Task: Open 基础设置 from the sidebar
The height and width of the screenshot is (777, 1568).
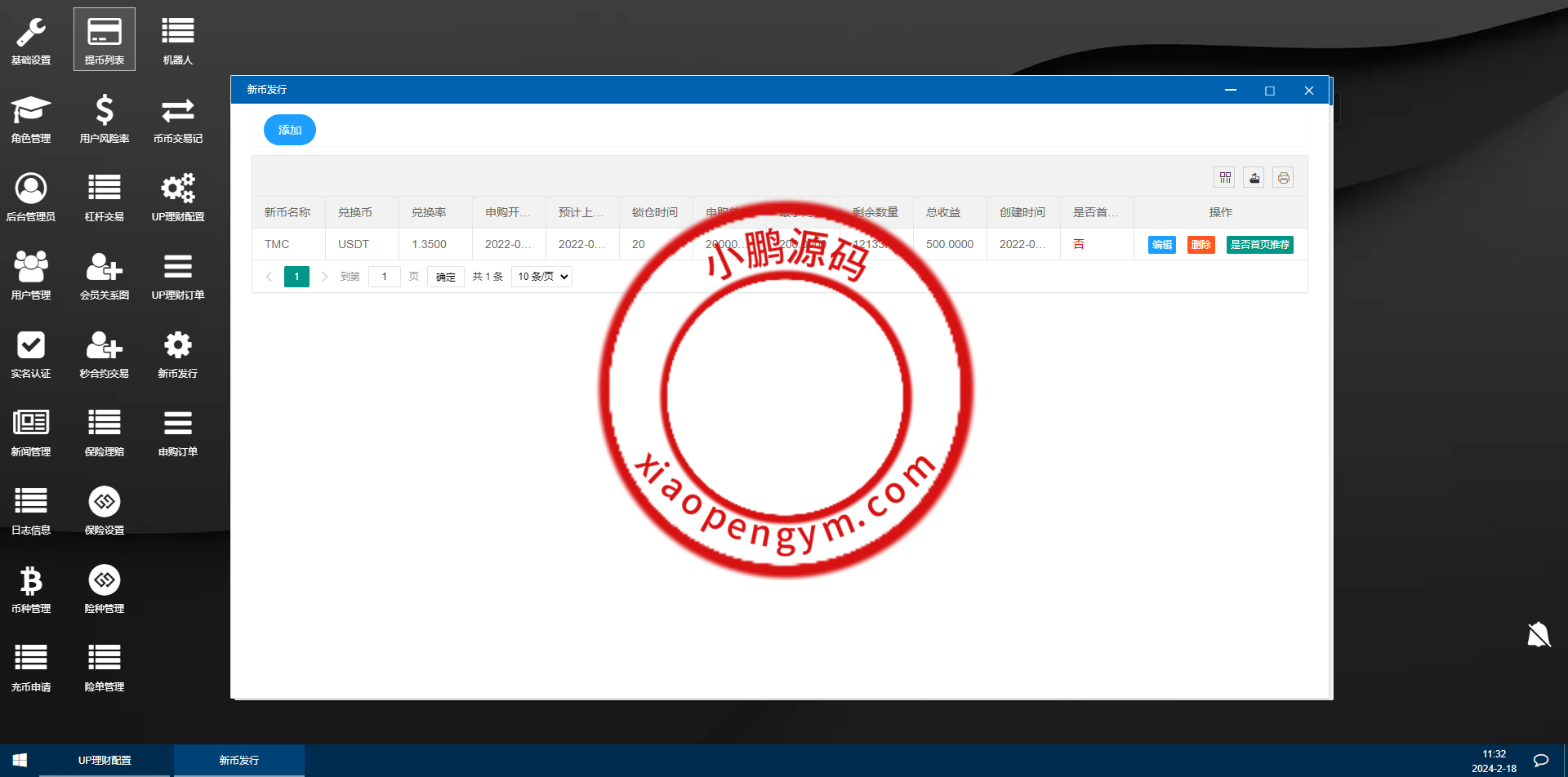Action: click(x=30, y=38)
